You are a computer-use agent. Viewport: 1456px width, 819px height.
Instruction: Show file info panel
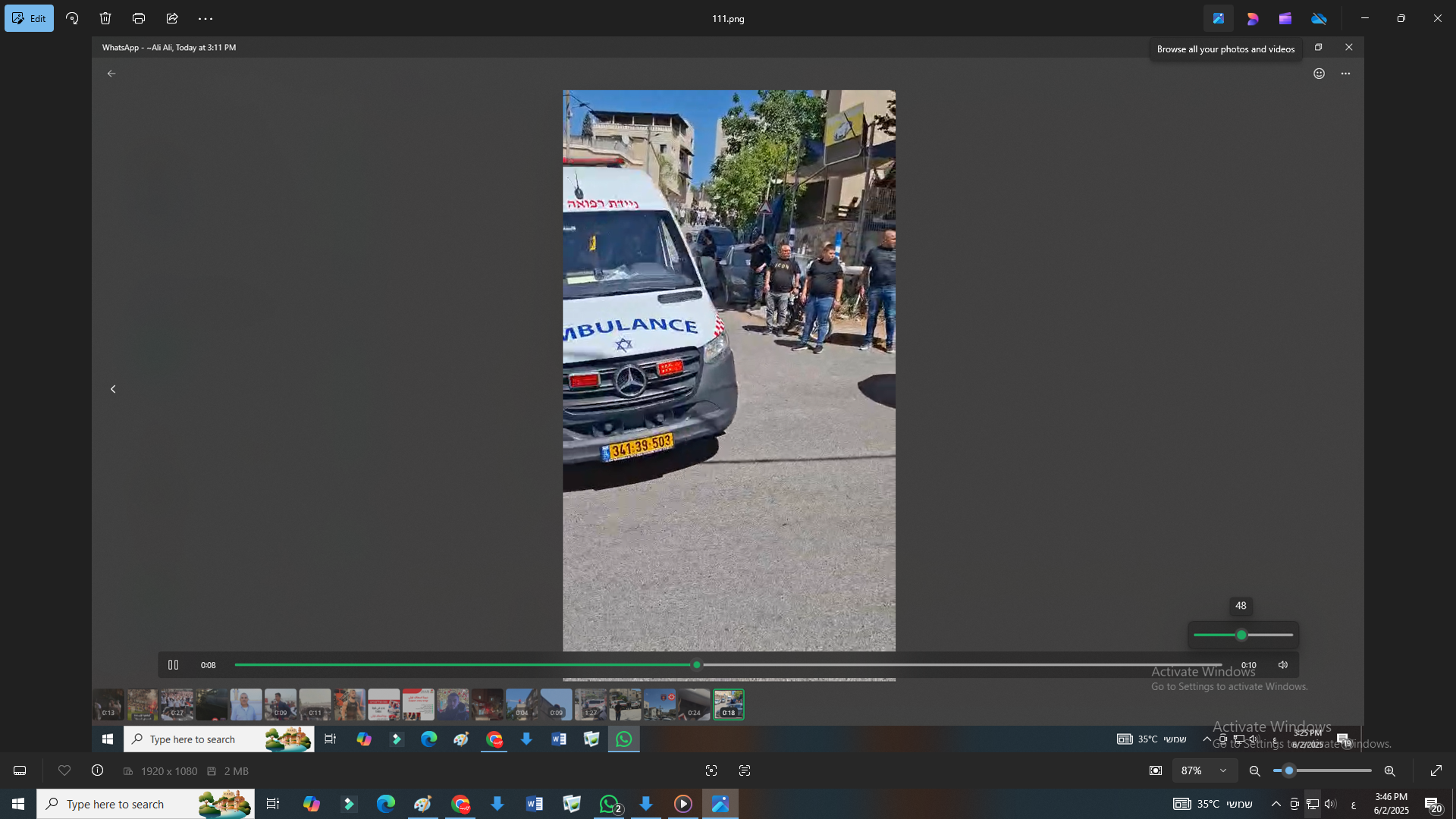[97, 770]
